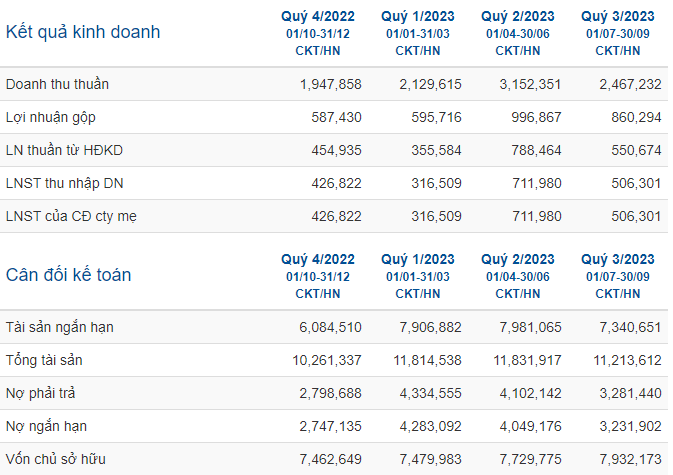
Task: Click the 3,152,351 revenue value for Quý 2/2023
Action: (530, 84)
